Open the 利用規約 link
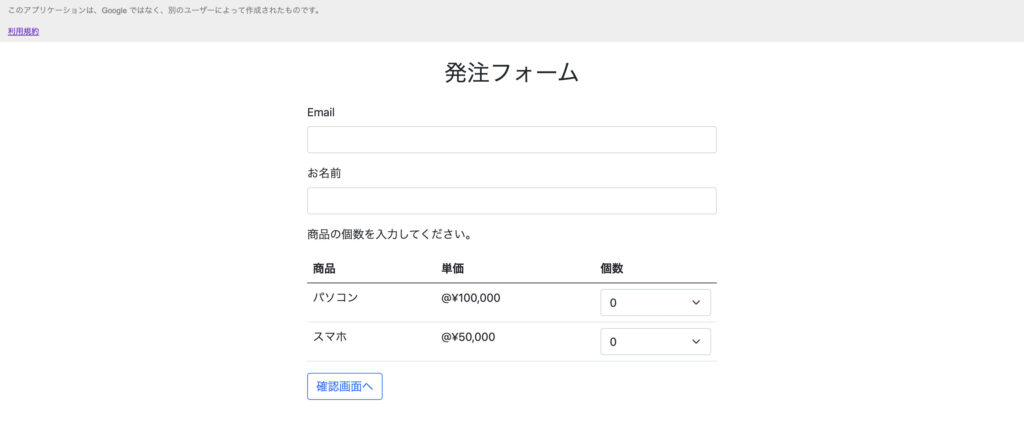 [24, 31]
